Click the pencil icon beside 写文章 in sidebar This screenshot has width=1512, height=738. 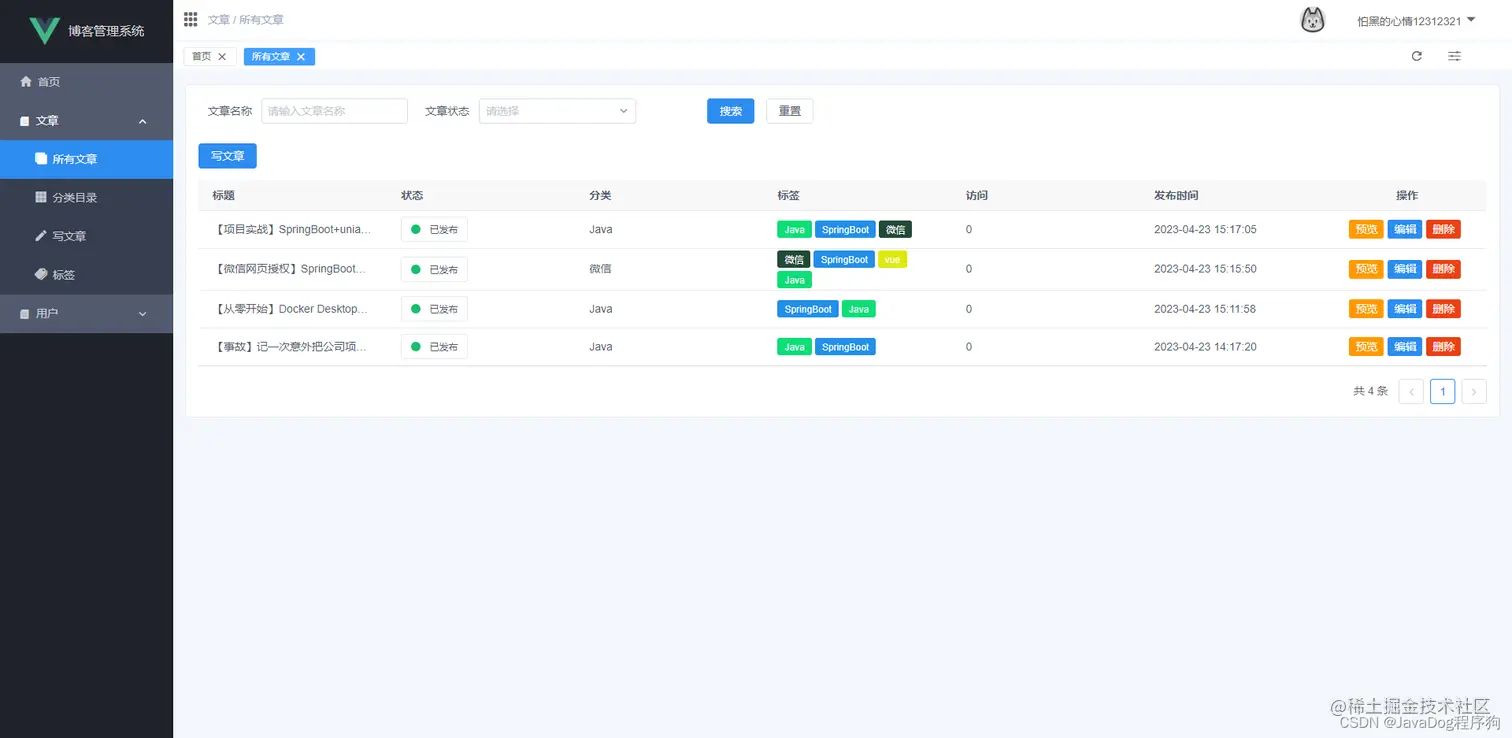(41, 236)
